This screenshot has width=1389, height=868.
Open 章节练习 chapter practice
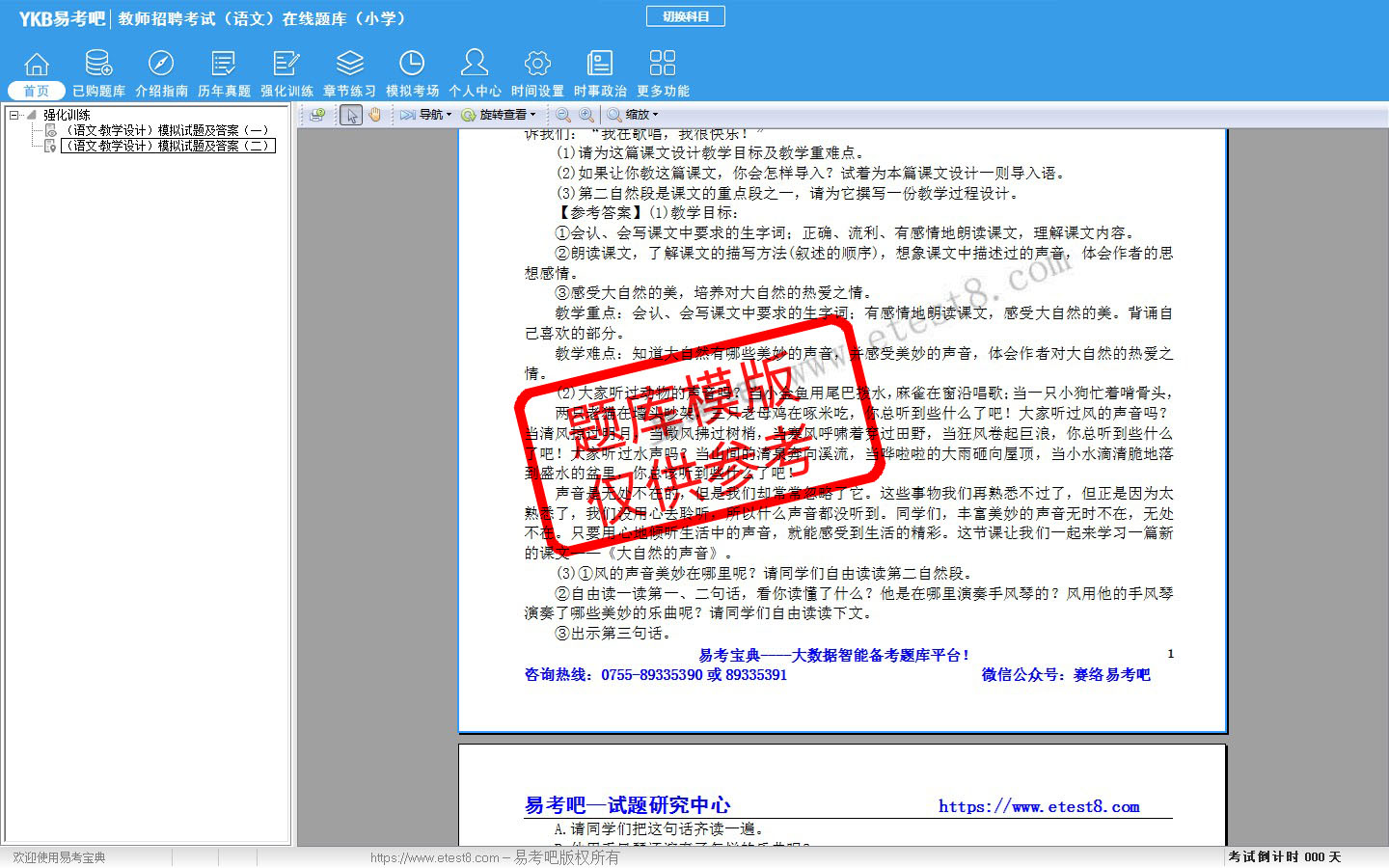pyautogui.click(x=349, y=65)
